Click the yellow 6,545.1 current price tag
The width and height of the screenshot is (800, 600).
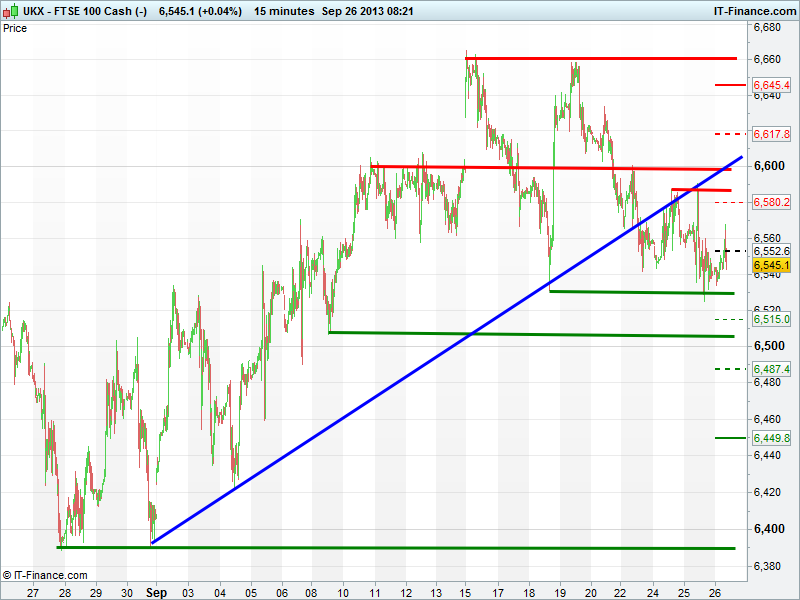771,265
